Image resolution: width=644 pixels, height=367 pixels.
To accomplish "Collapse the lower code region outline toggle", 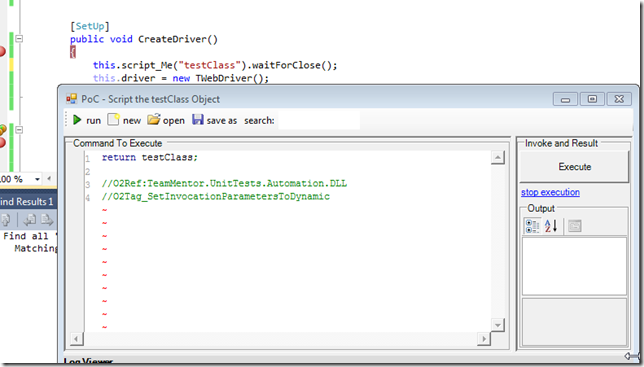I will point(19,130).
